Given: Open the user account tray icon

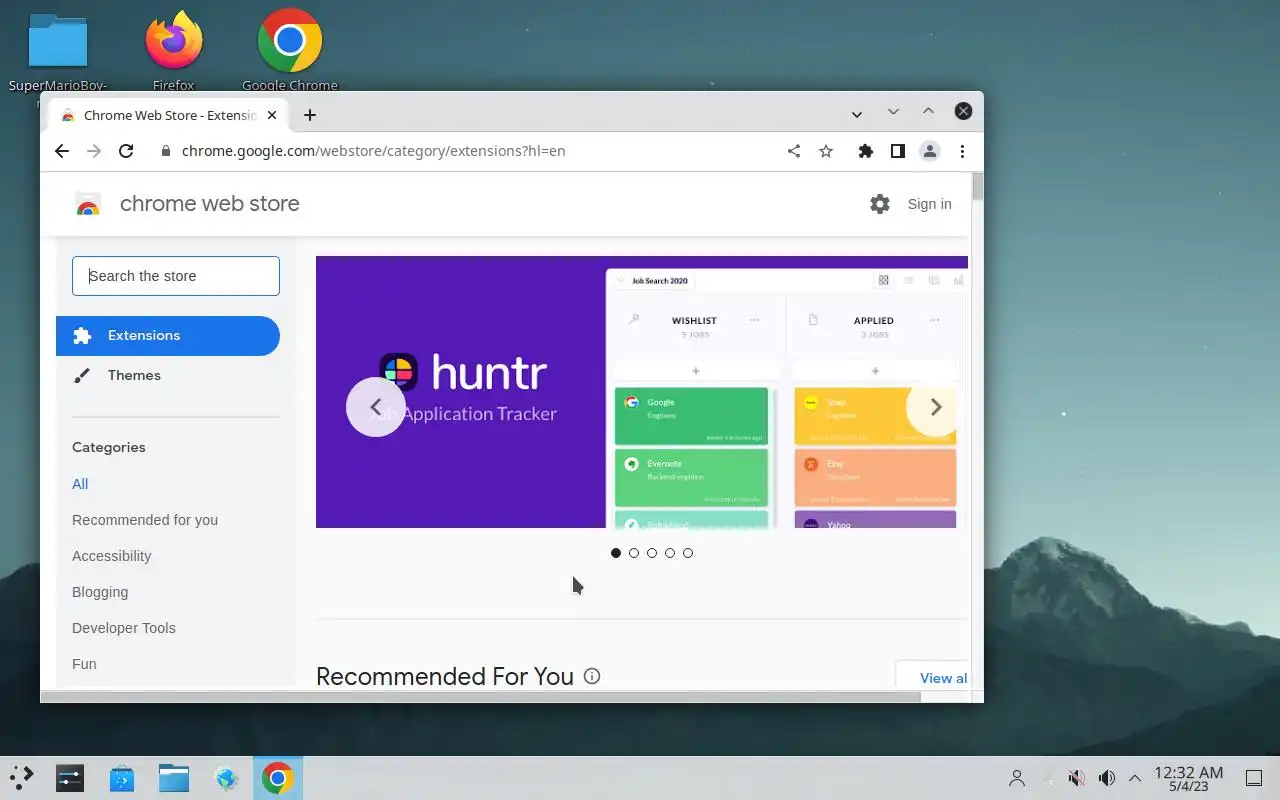Looking at the screenshot, I should pos(1017,778).
